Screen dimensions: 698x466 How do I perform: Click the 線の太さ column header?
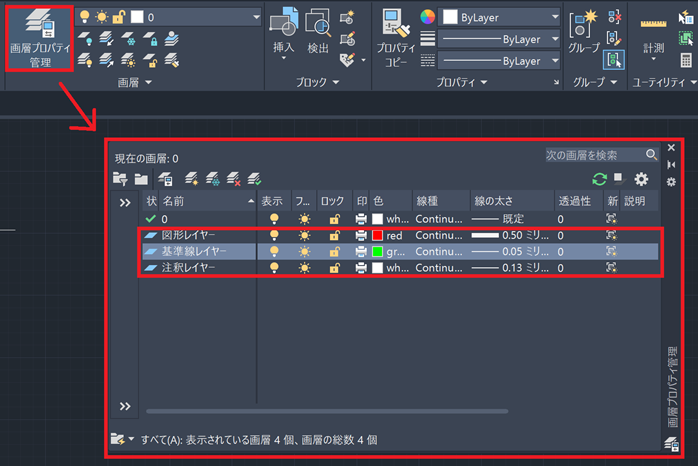coord(512,201)
